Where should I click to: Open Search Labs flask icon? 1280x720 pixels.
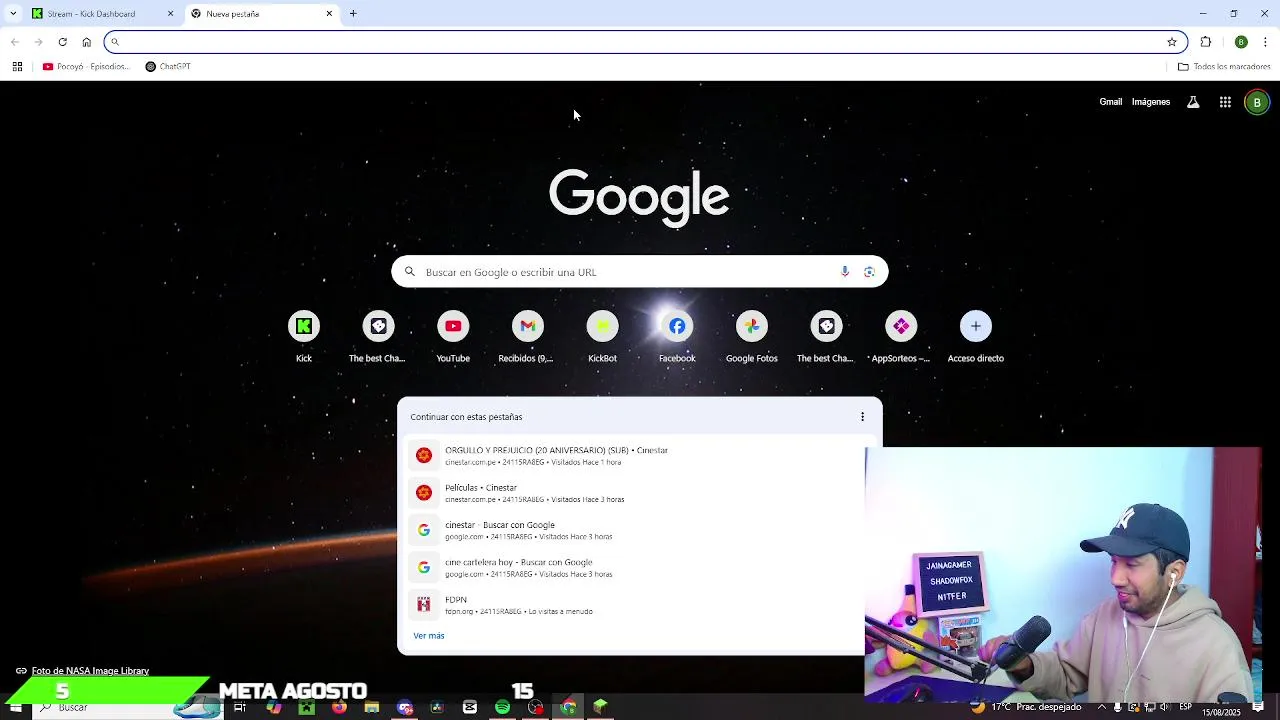pos(1193,102)
